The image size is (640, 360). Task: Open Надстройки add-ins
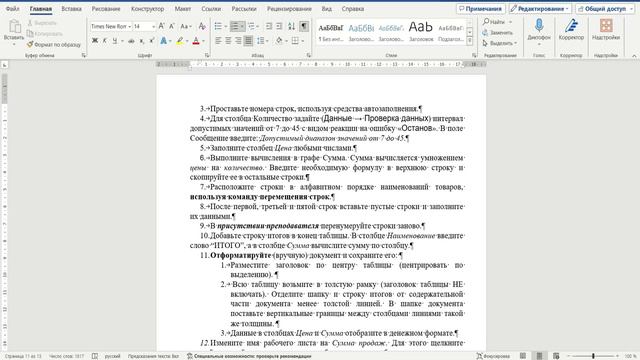click(606, 29)
